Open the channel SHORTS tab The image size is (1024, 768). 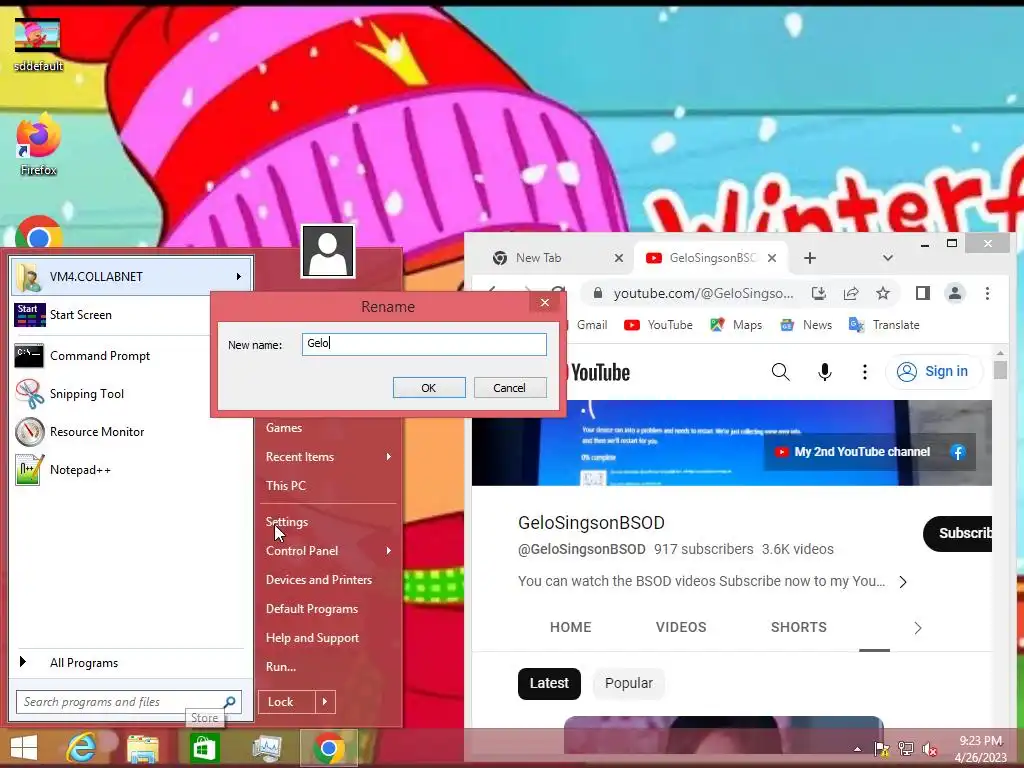tap(799, 628)
